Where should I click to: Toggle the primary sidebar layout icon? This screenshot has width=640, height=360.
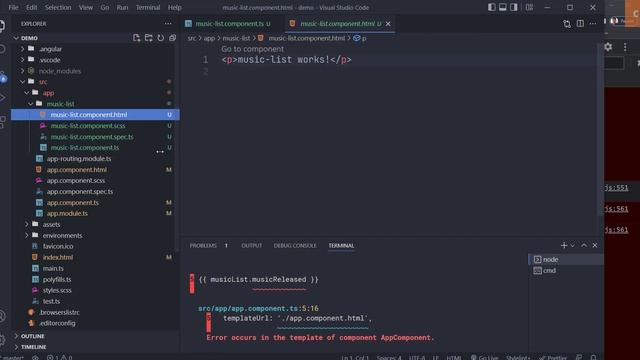click(x=492, y=7)
